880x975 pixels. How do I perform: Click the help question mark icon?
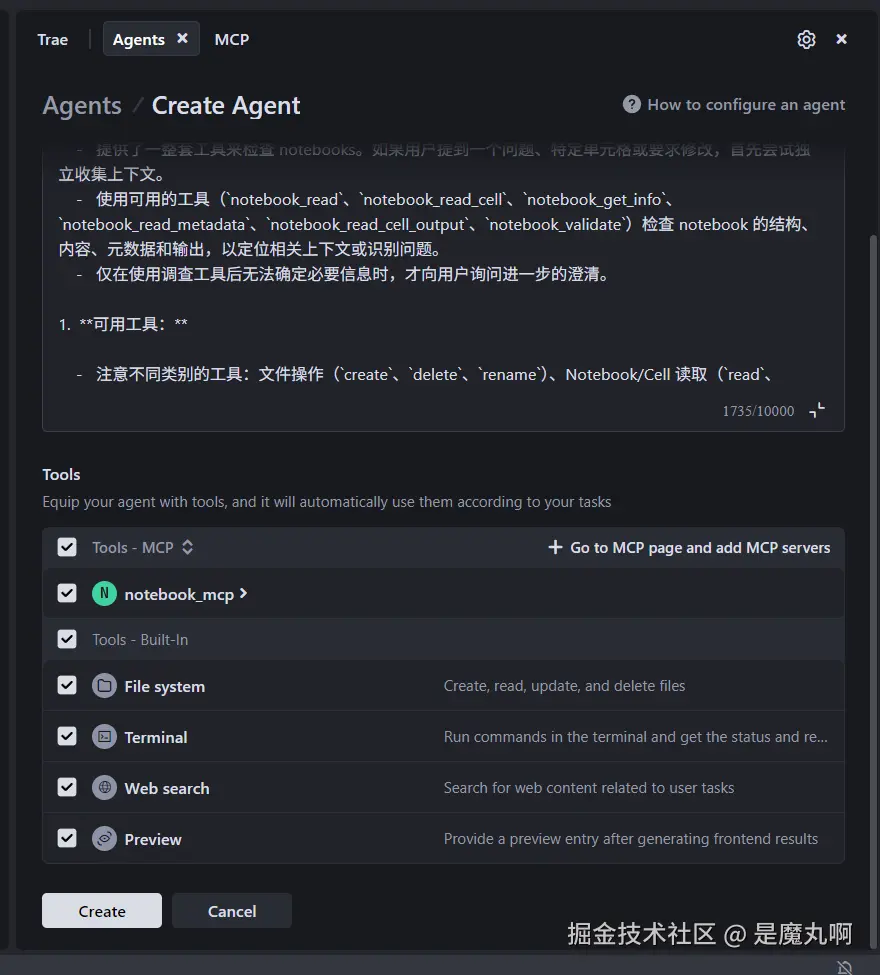tap(631, 105)
